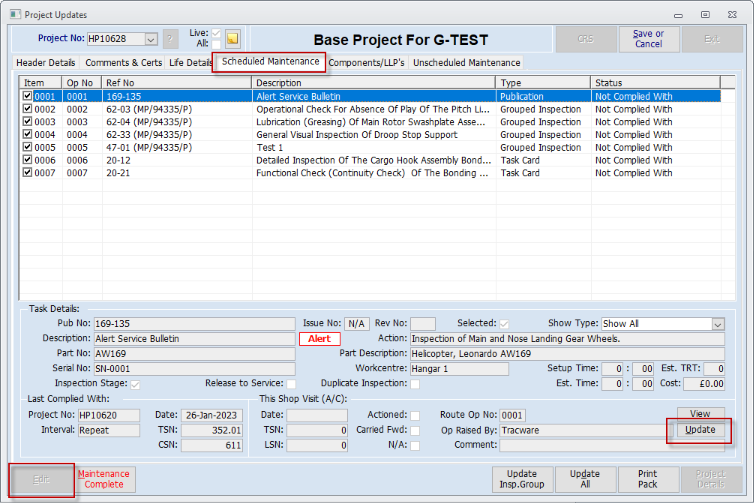Toggle checkbox for item 0004

point(27,134)
